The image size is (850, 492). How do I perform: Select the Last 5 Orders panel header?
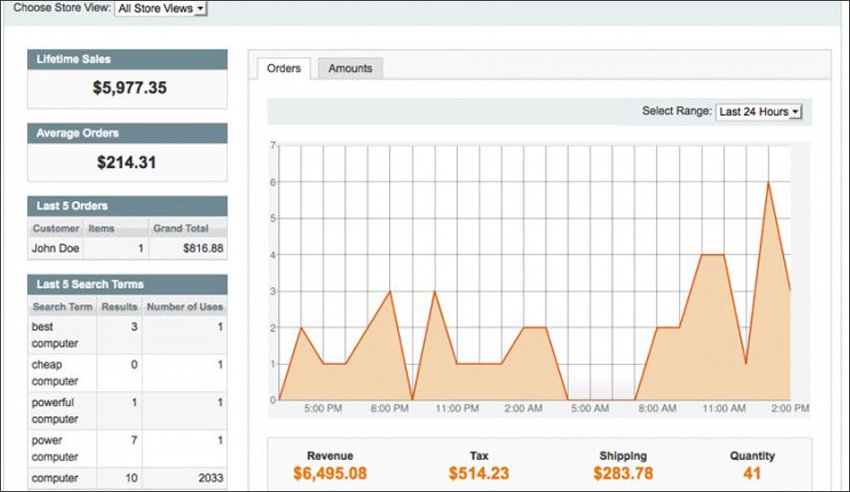[x=127, y=206]
